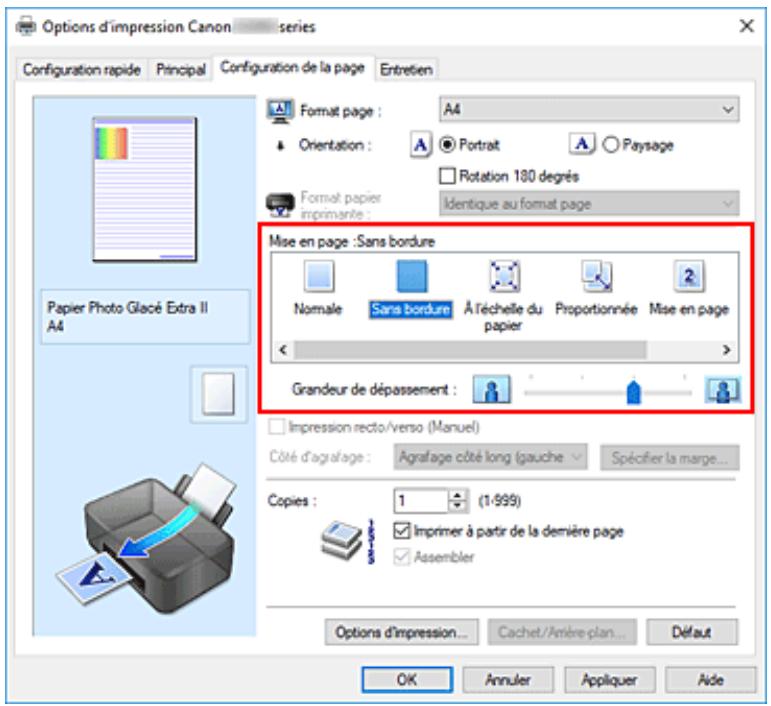Select the Proportionnée layout icon
Viewport: 771px width, 706px height.
[x=596, y=276]
